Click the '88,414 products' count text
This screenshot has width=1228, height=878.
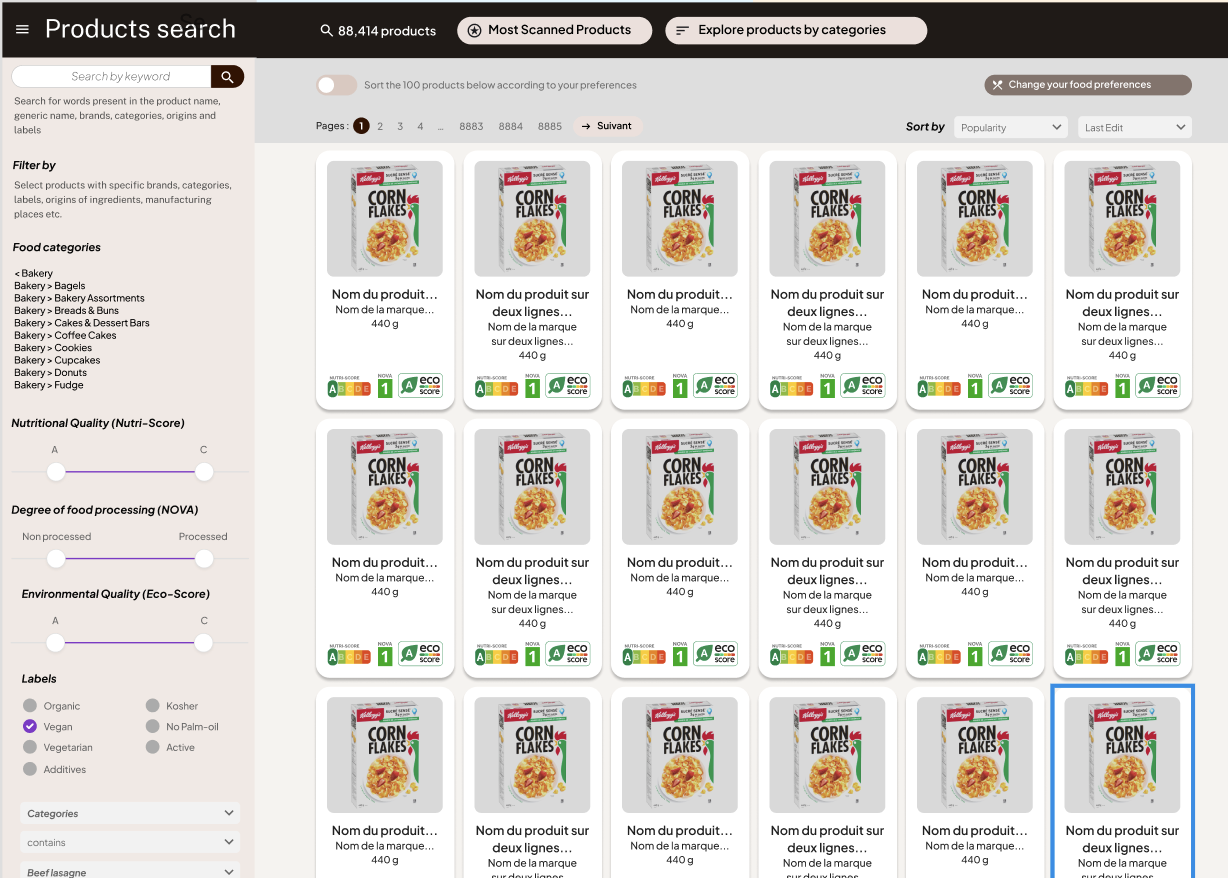click(x=387, y=31)
